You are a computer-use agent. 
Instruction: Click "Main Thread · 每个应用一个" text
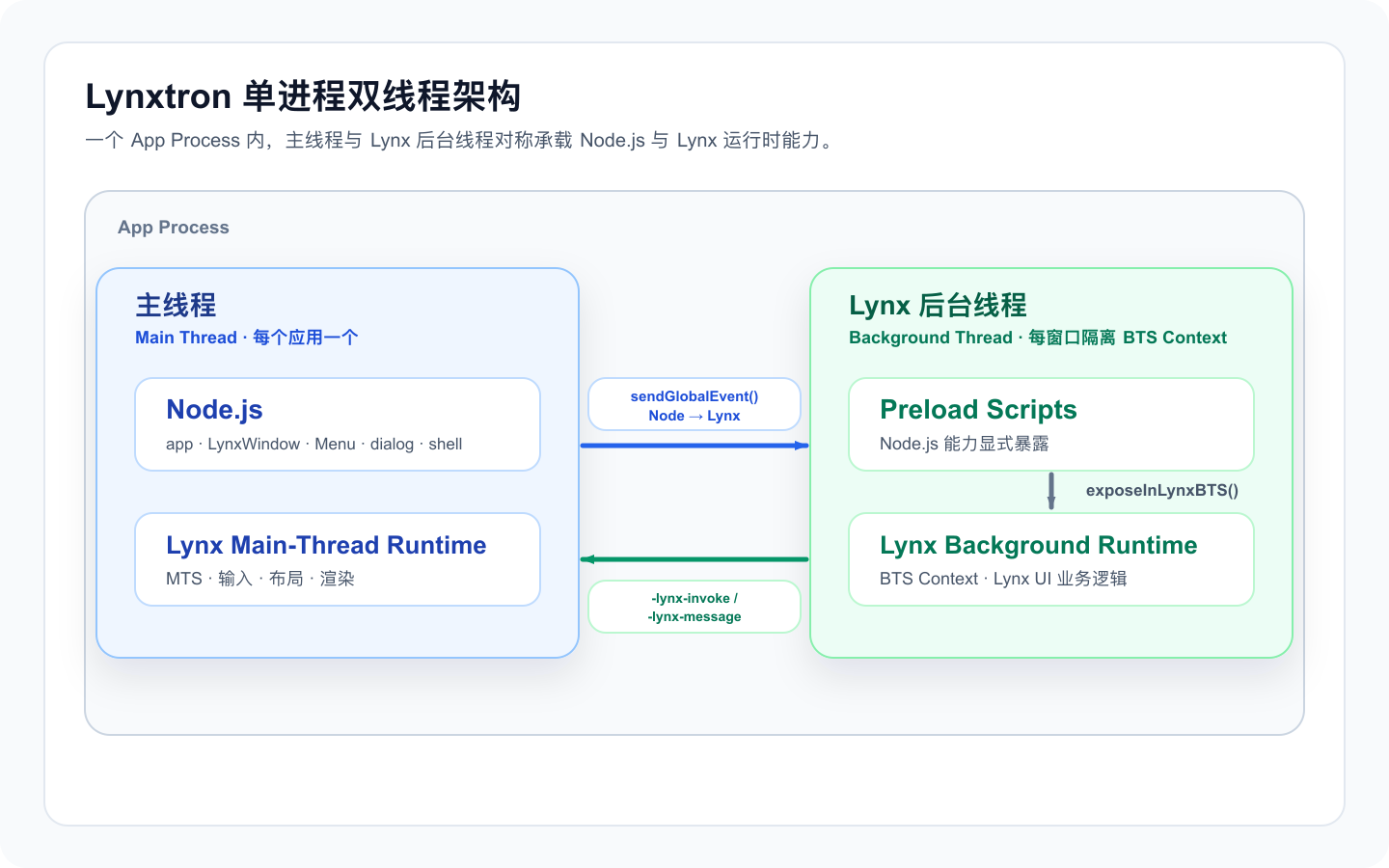[247, 338]
